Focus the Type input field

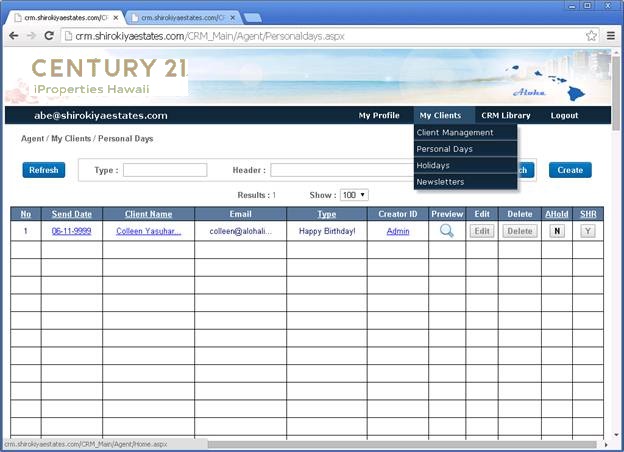165,170
